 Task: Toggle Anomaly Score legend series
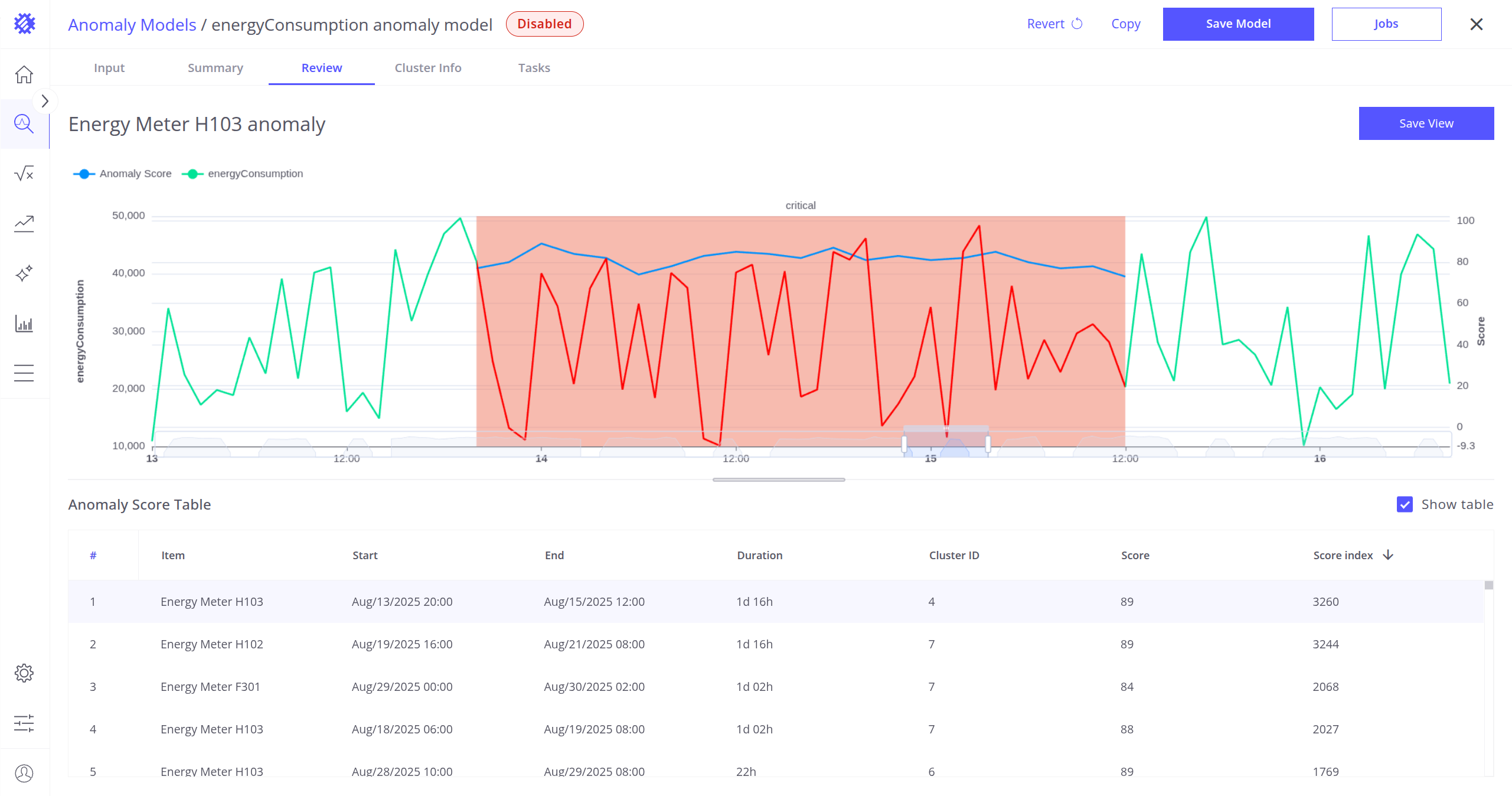tap(122, 174)
